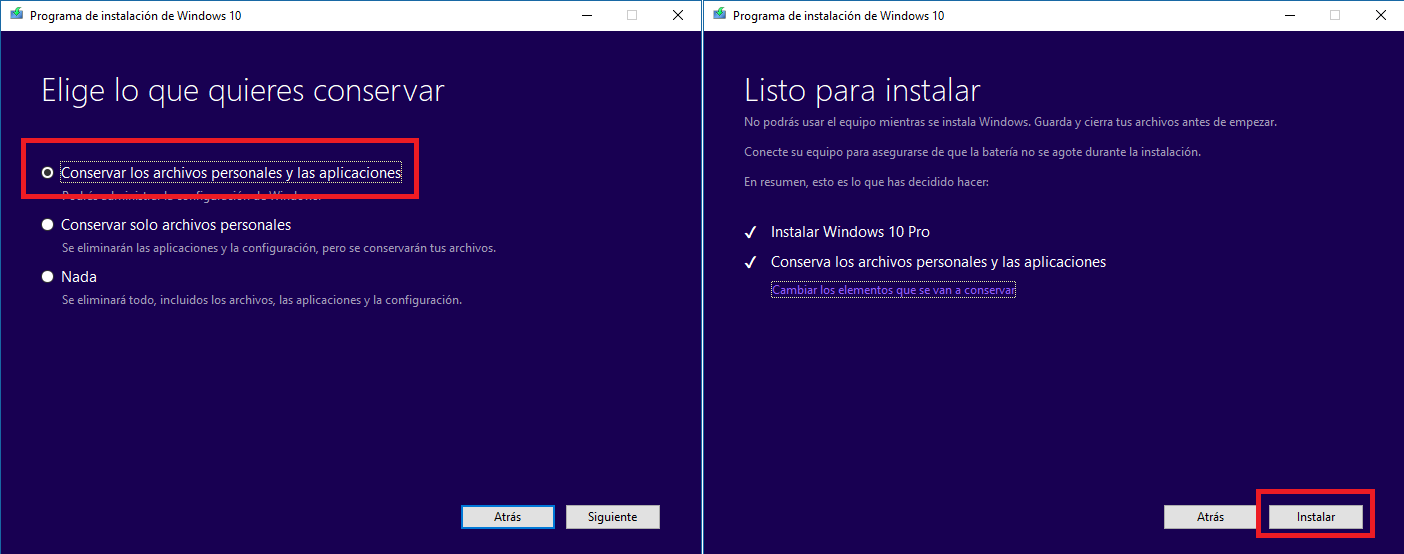Click the 'No podrás usar el equipo' notice

pos(1010,122)
